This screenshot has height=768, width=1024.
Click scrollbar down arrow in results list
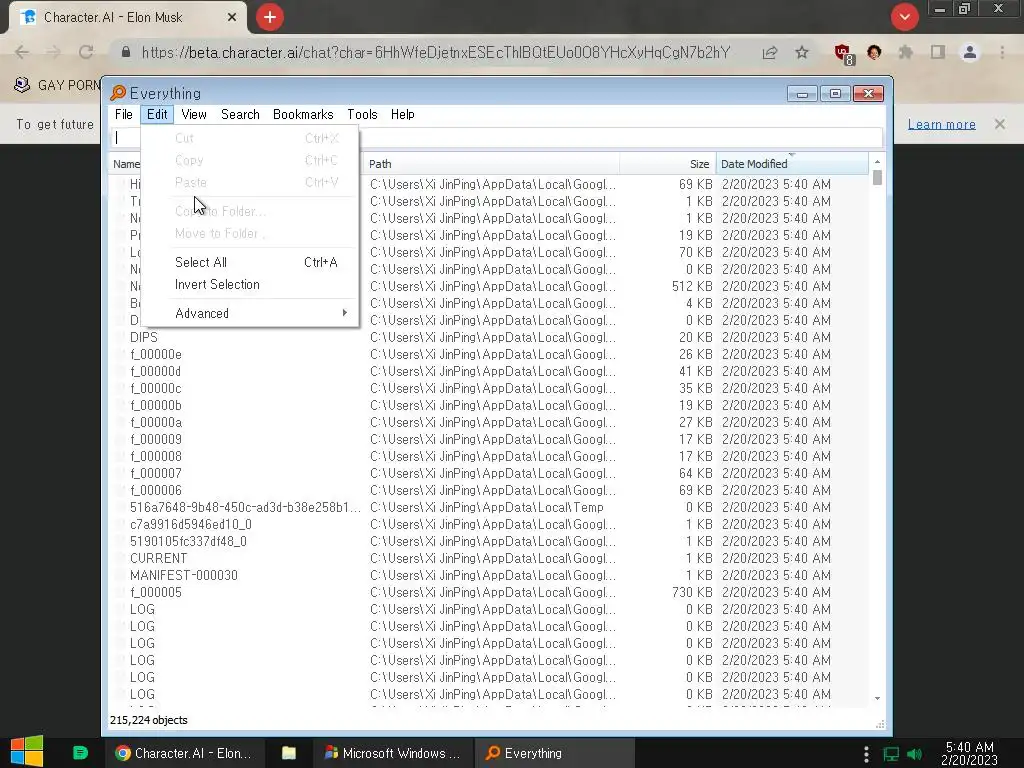[x=877, y=698]
